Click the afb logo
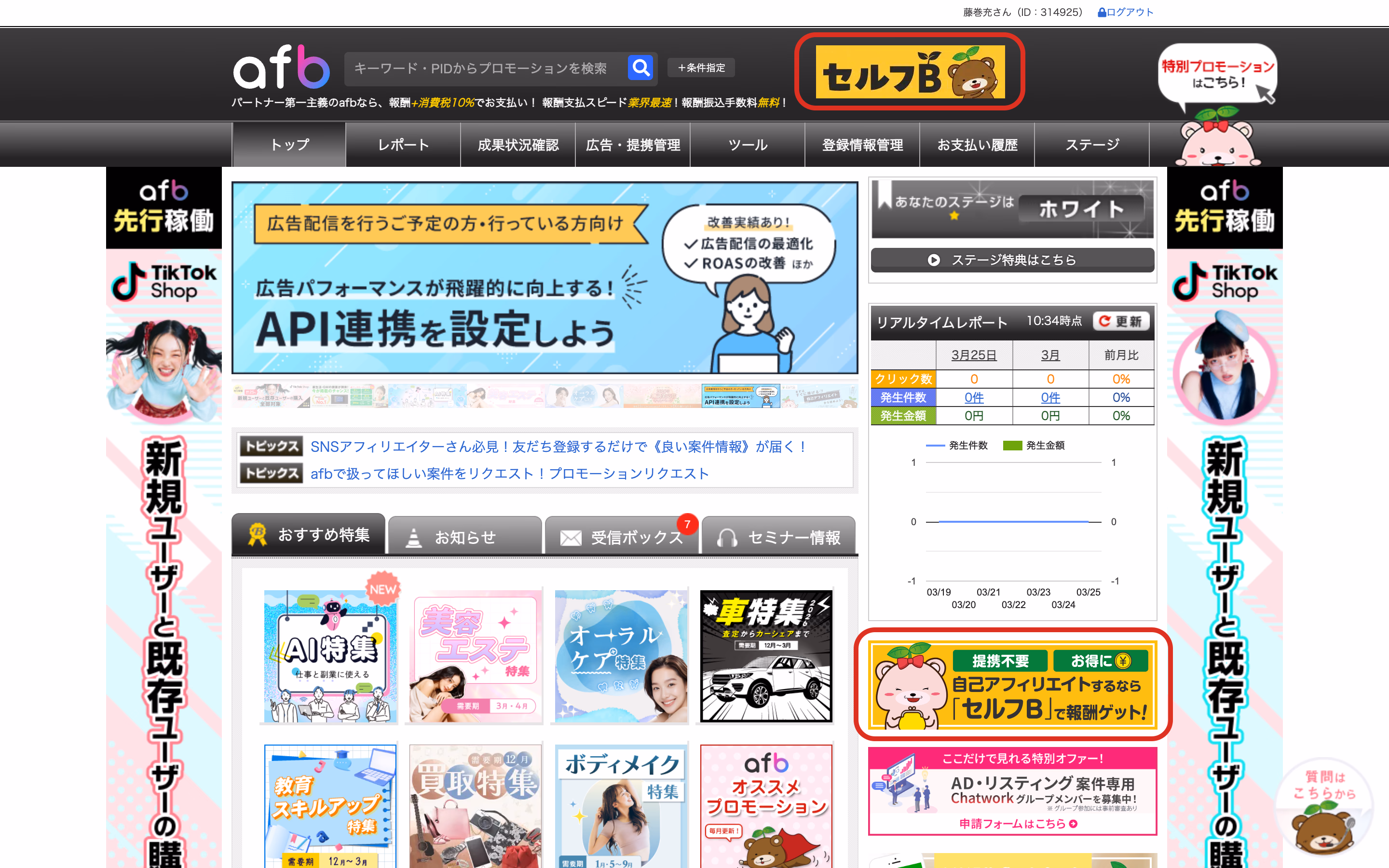 (281, 67)
